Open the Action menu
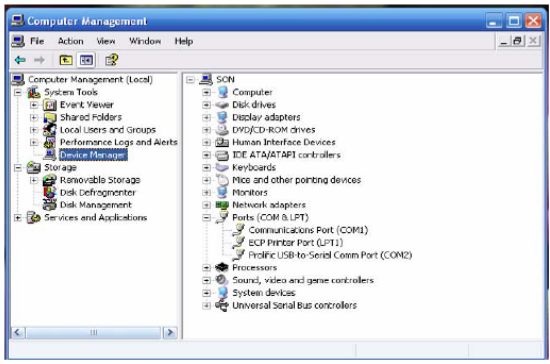 tap(71, 41)
